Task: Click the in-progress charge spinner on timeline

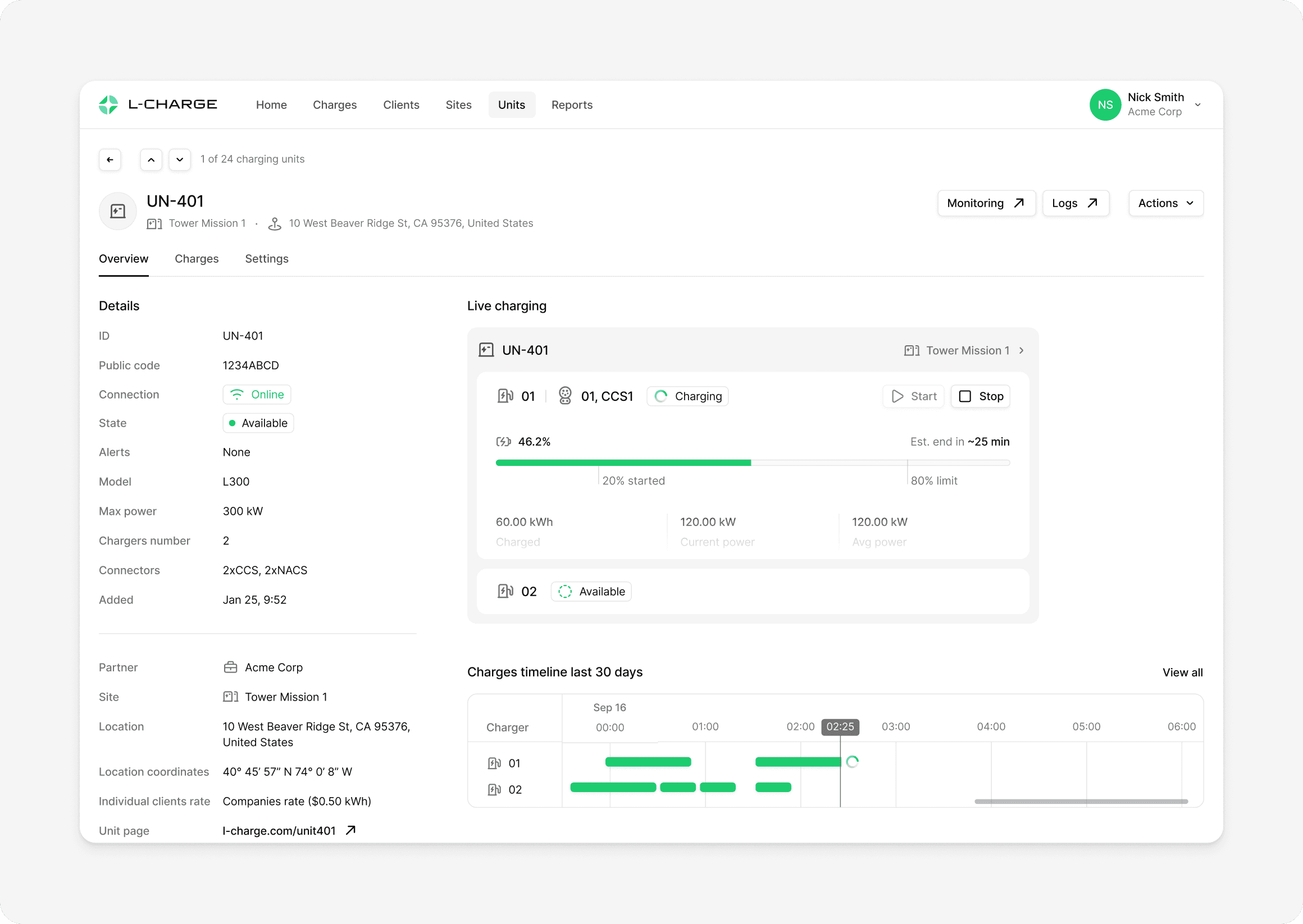Action: [851, 761]
